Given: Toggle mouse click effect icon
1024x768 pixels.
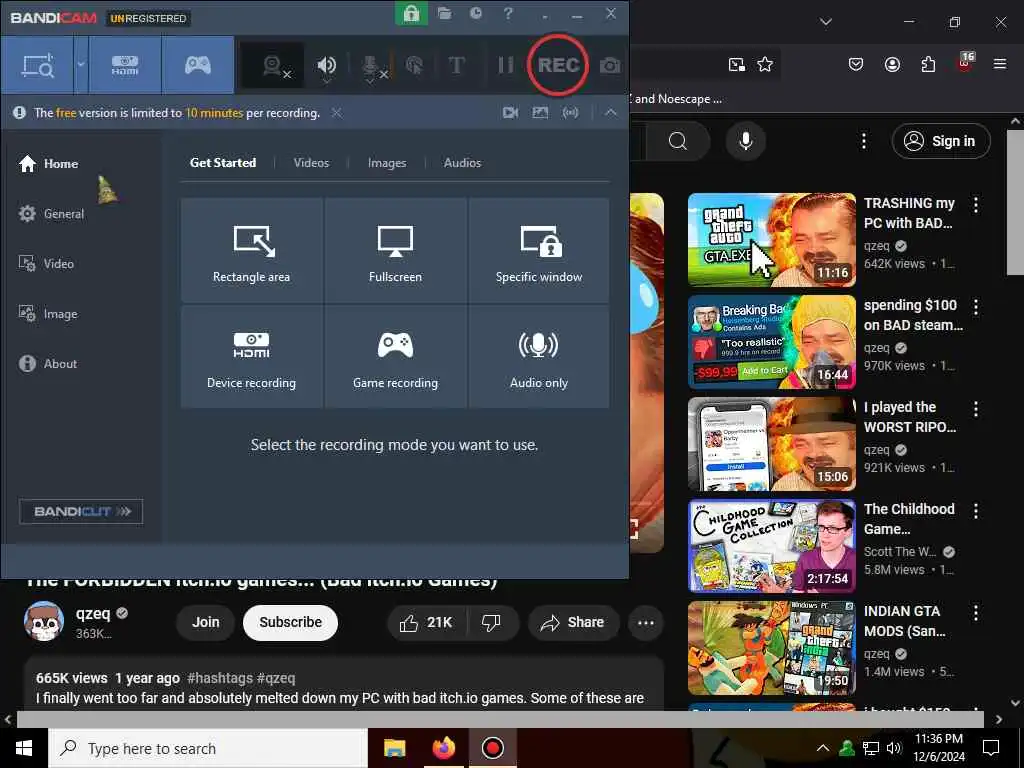Looking at the screenshot, I should click(414, 65).
